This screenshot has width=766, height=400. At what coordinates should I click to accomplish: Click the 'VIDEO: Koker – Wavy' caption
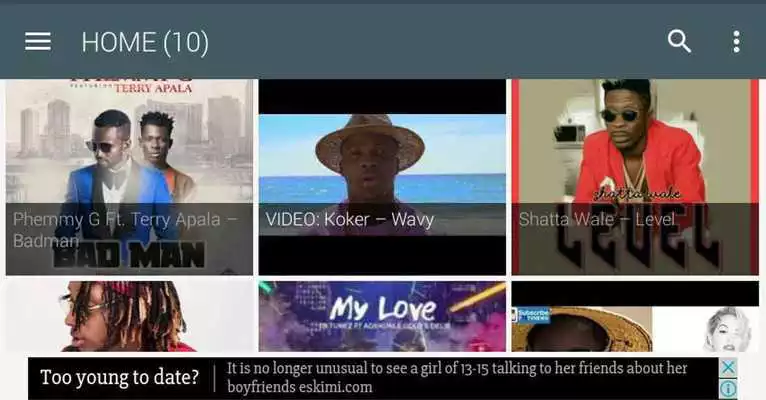click(350, 220)
